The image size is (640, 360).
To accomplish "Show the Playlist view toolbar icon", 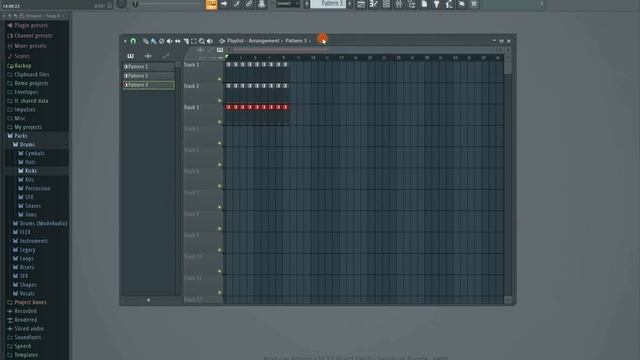I will pyautogui.click(x=361, y=4).
